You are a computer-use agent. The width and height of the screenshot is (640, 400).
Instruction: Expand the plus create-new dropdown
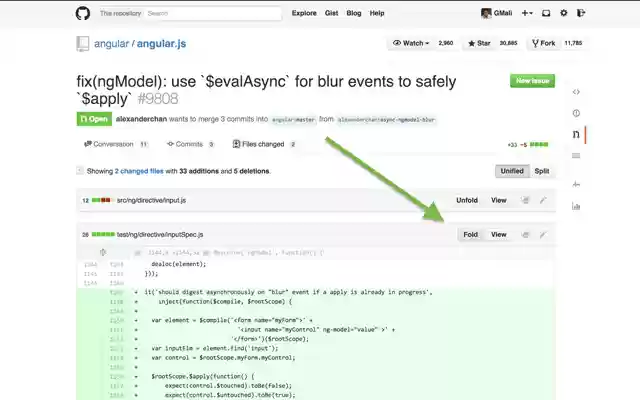pyautogui.click(x=527, y=13)
